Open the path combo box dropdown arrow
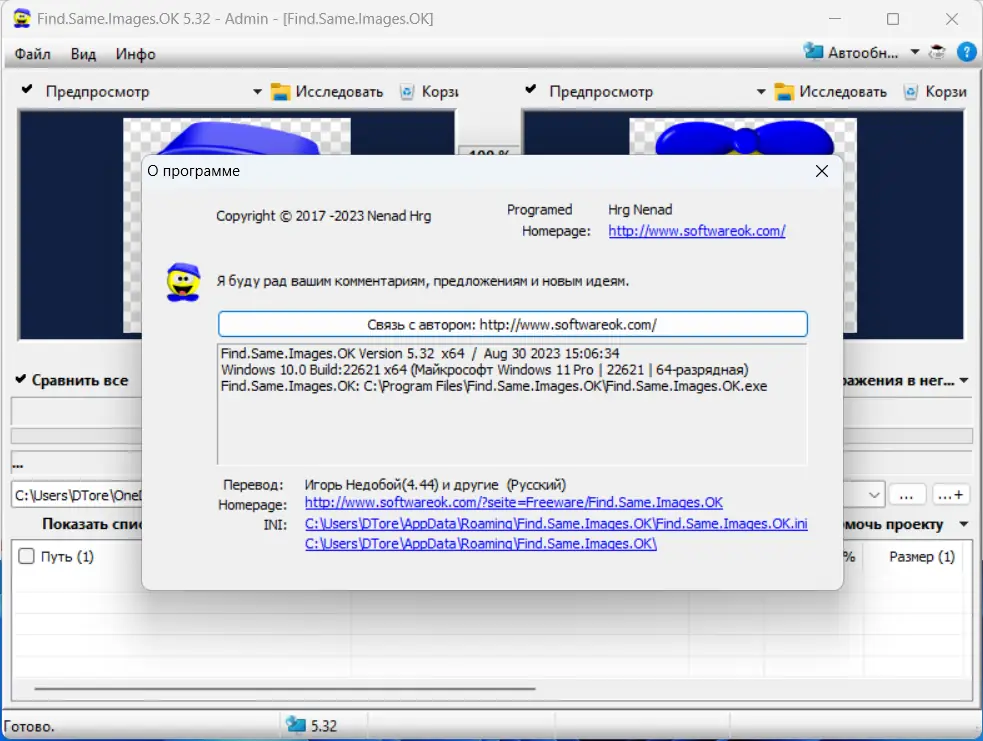983x741 pixels. tap(874, 495)
